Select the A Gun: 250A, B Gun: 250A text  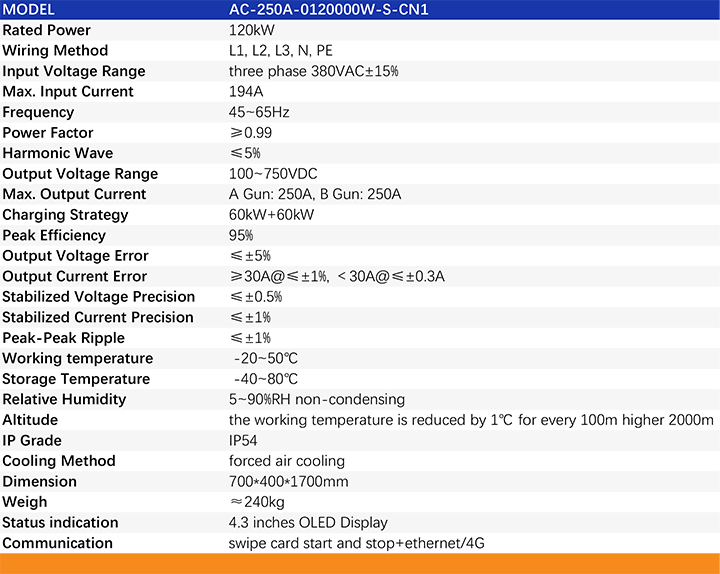coord(315,194)
